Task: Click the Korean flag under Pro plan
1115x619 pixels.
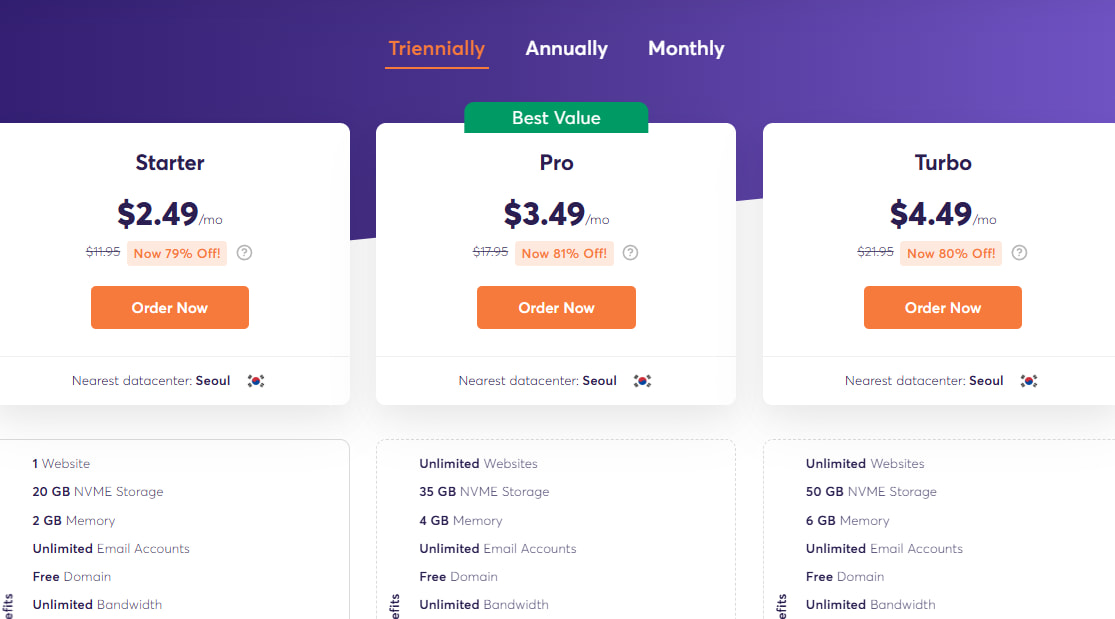Action: (643, 381)
